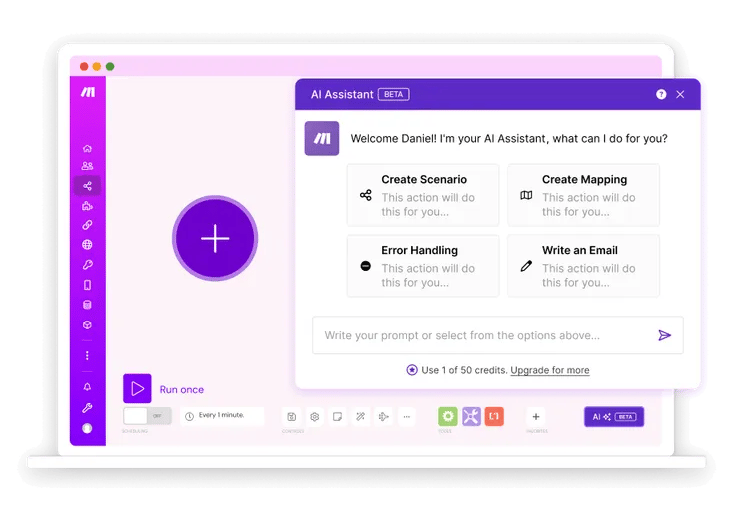Image resolution: width=750 pixels, height=513 pixels.
Task: Open the controls ellipsis more menu
Action: click(x=407, y=416)
